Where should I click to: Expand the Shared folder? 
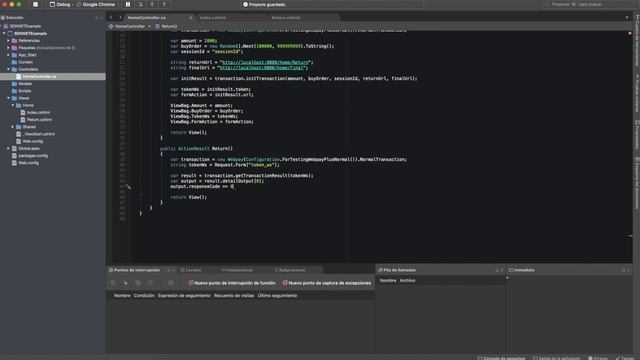13,127
